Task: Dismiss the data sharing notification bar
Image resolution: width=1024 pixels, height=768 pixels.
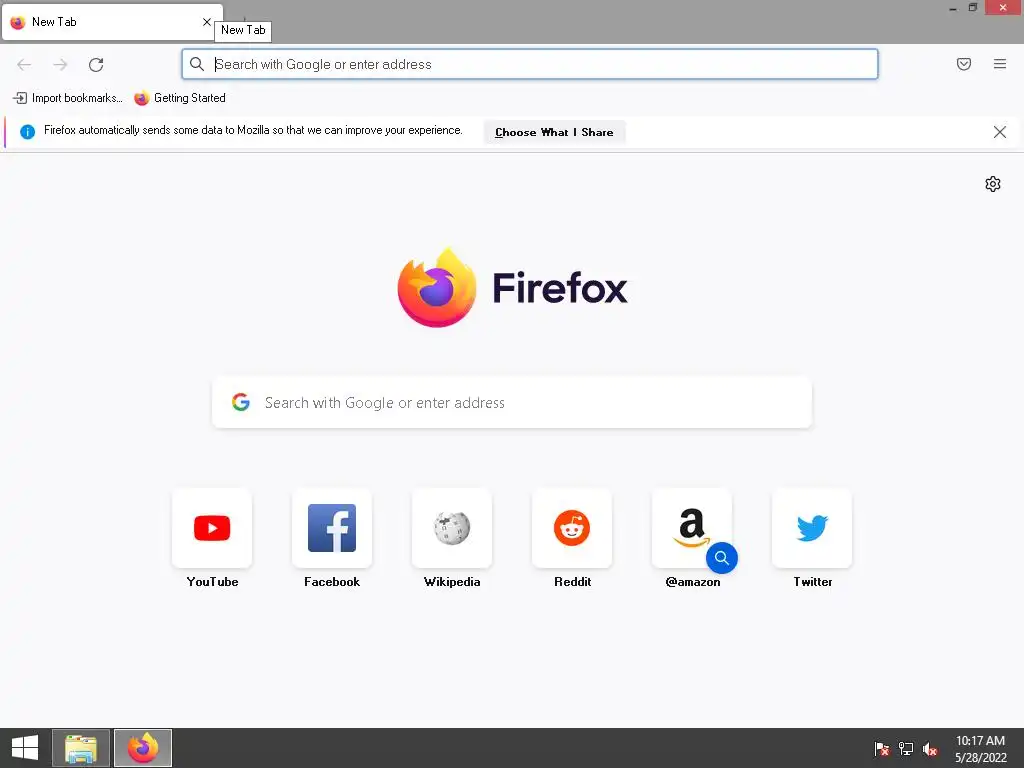Action: (1000, 132)
